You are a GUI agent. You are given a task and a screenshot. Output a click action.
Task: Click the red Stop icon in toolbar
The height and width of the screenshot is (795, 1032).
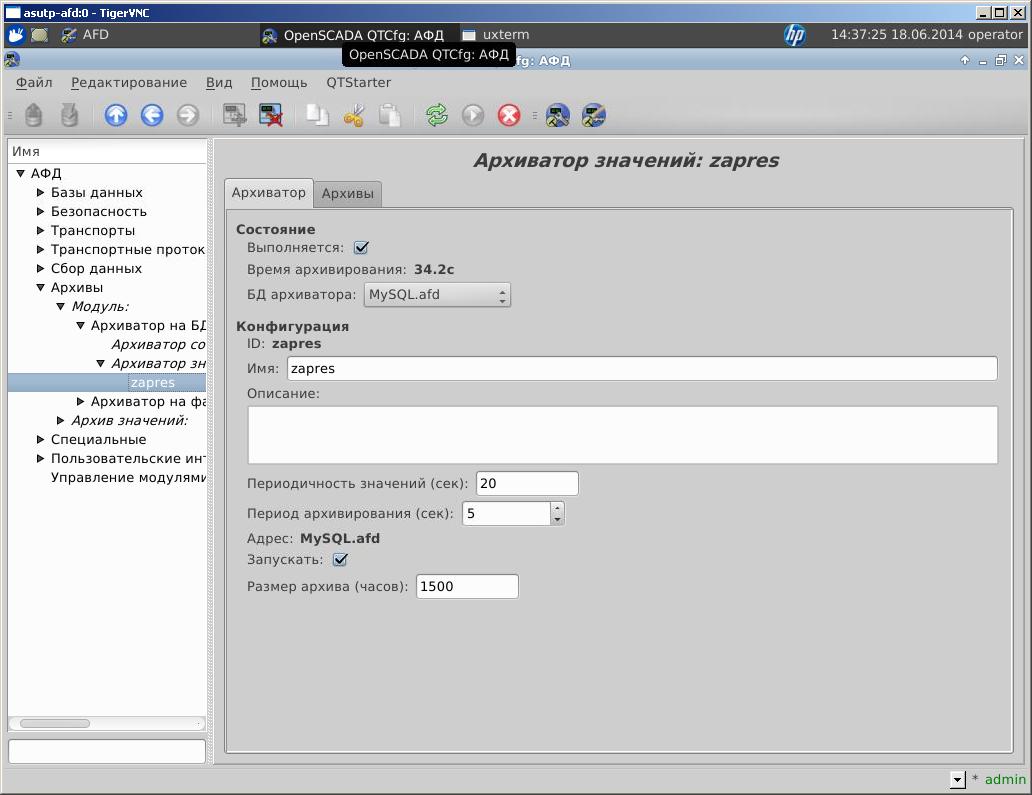[x=509, y=116]
